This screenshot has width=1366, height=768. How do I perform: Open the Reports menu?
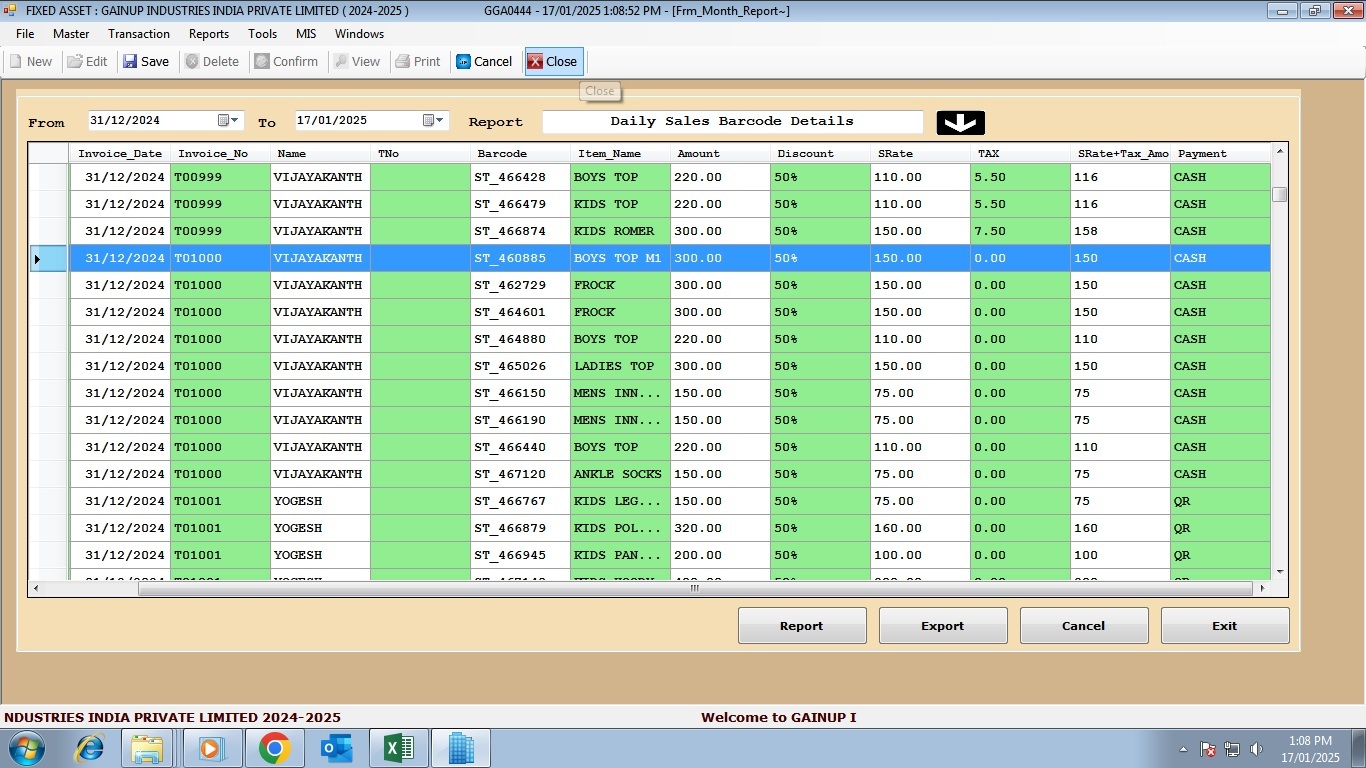click(x=208, y=34)
